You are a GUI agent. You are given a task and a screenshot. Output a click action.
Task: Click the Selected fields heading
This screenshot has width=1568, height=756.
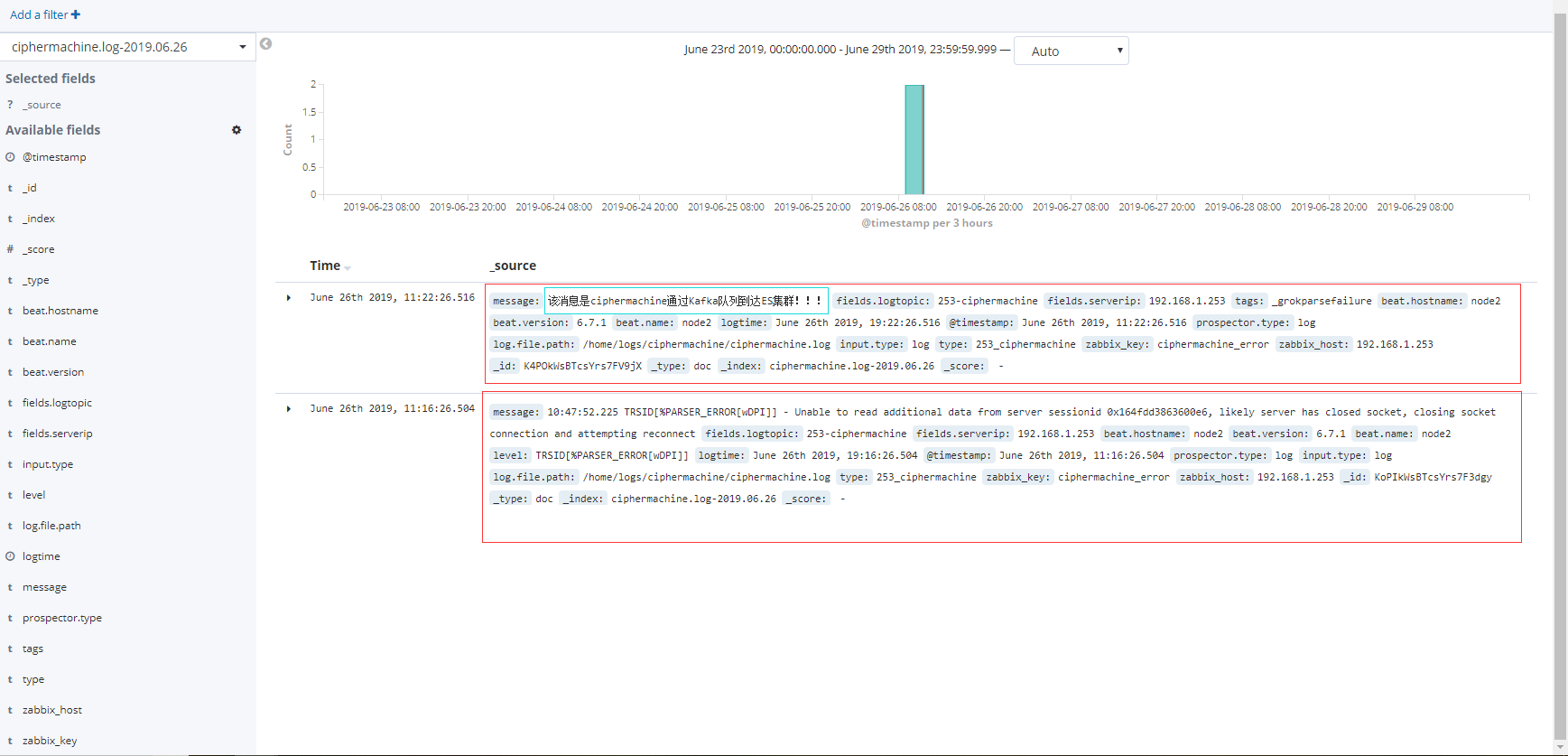(51, 79)
